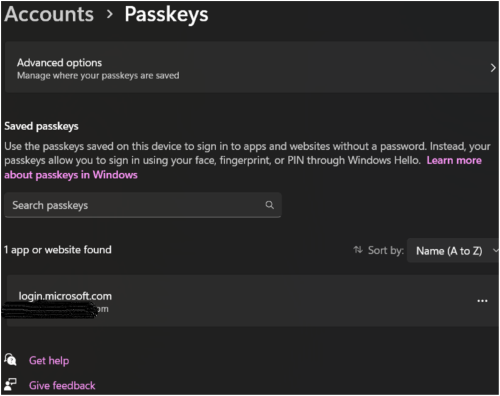Focus the Search passkeys field
The image size is (500, 396).
[x=143, y=205]
